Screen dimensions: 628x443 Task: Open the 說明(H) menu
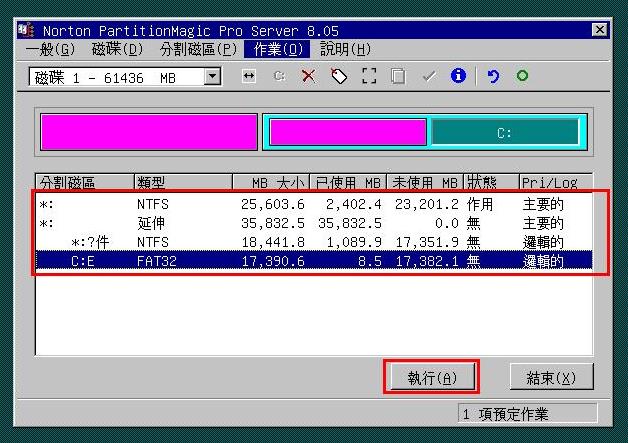[345, 49]
